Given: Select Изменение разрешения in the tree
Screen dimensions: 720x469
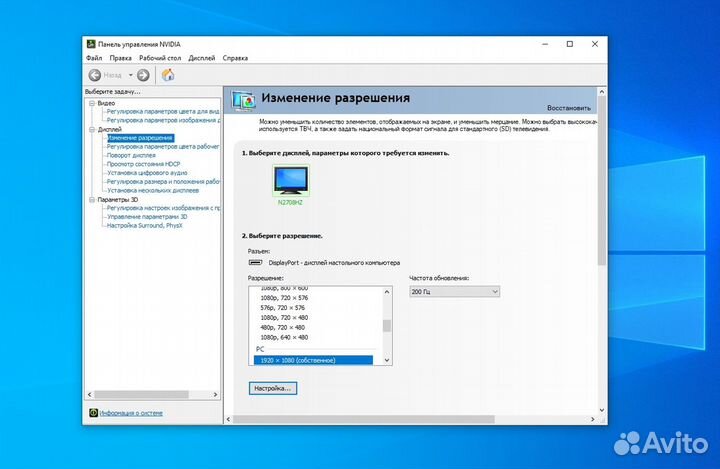Looking at the screenshot, I should pos(140,138).
